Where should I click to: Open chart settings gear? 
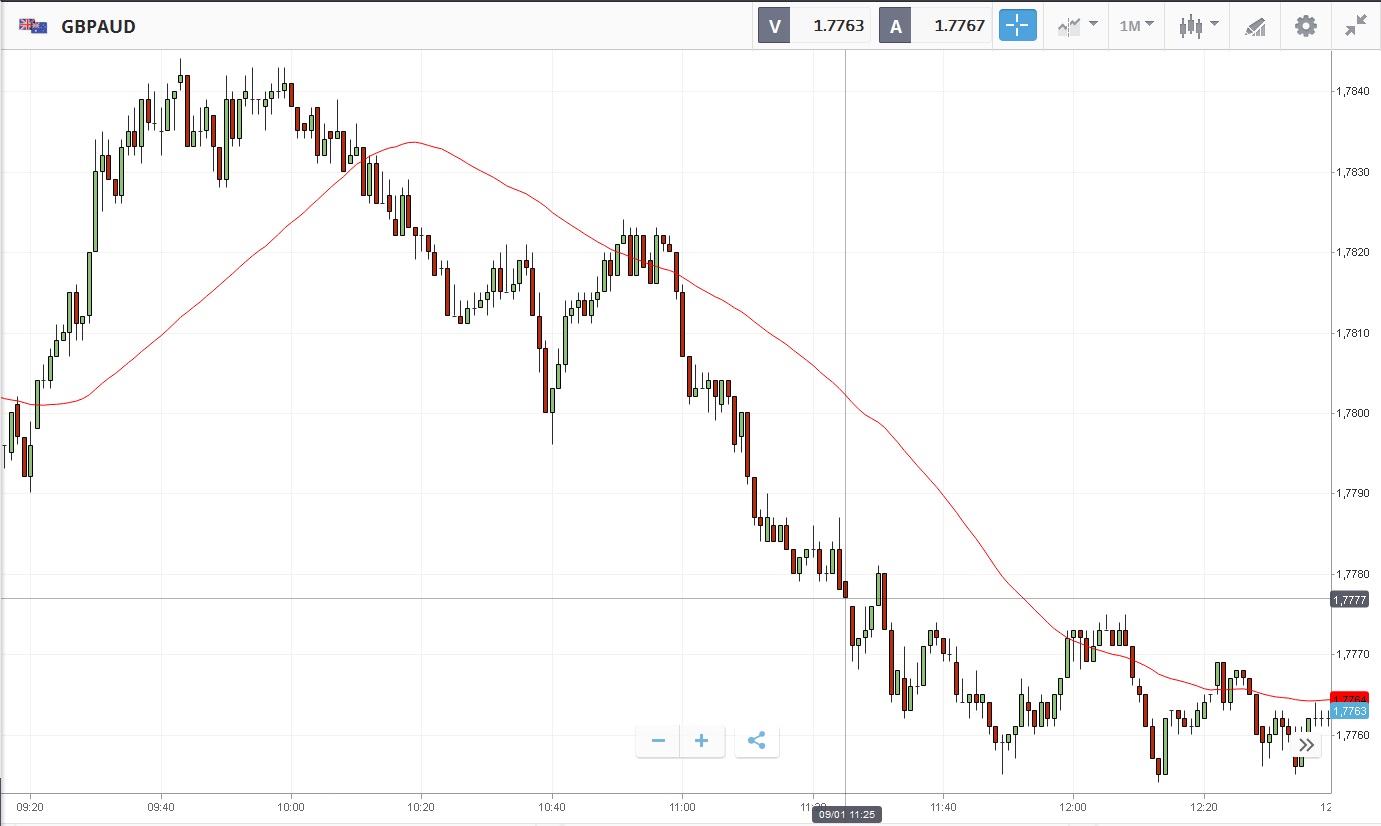[x=1306, y=26]
